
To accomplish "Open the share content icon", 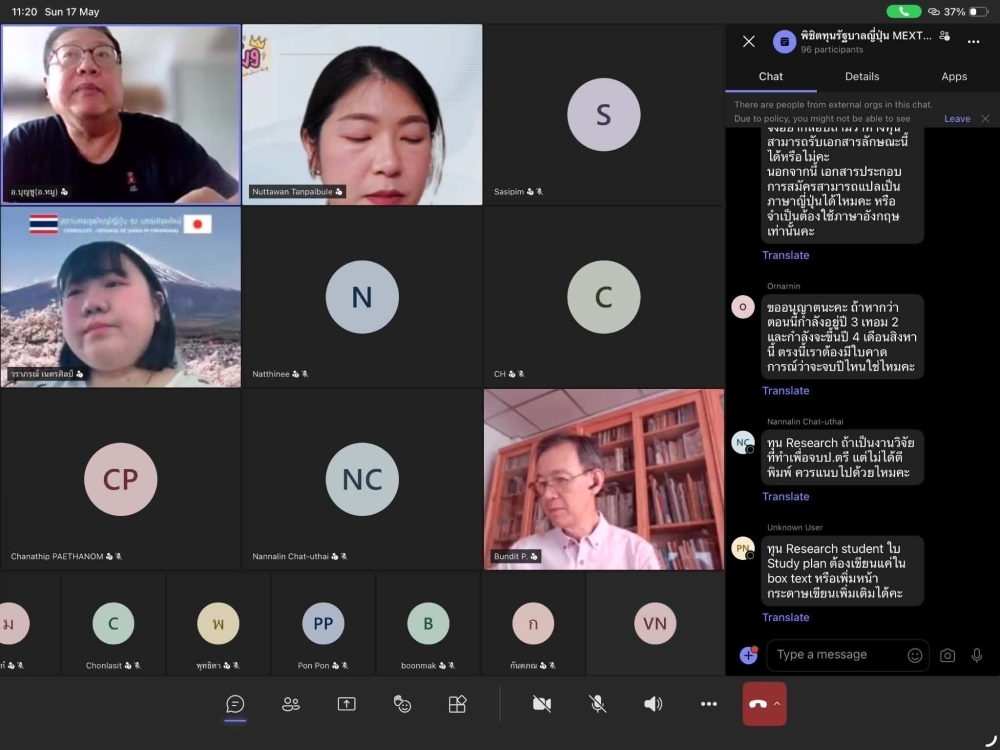I will pos(346,703).
